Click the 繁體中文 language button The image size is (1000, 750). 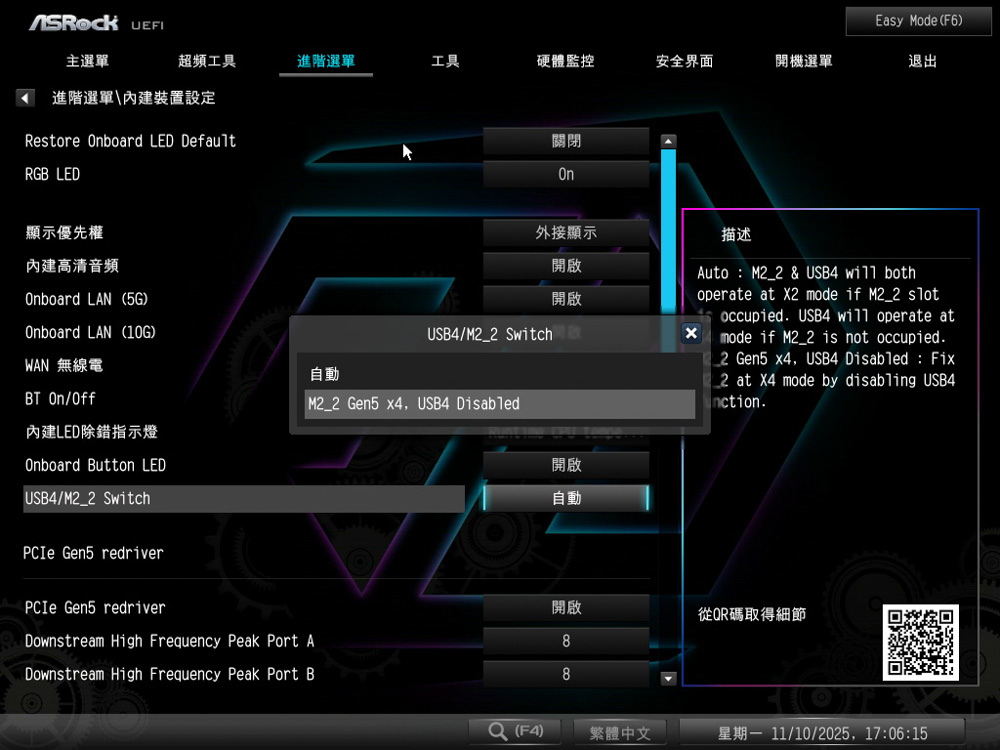point(621,733)
